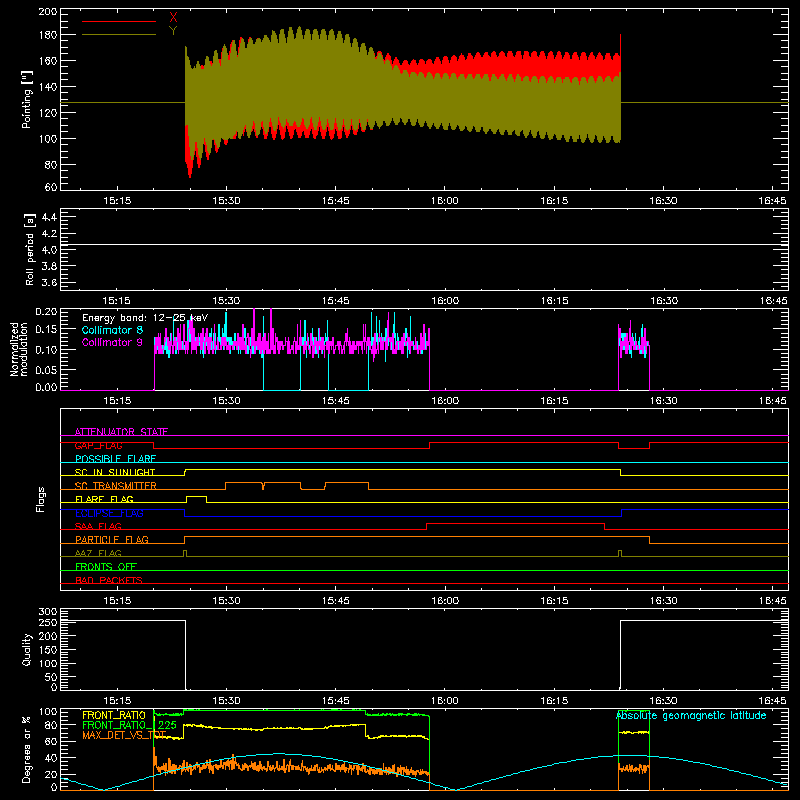This screenshot has width=800, height=800.
Task: Click the magenta Collimator 9 legend entry
Action: point(112,342)
